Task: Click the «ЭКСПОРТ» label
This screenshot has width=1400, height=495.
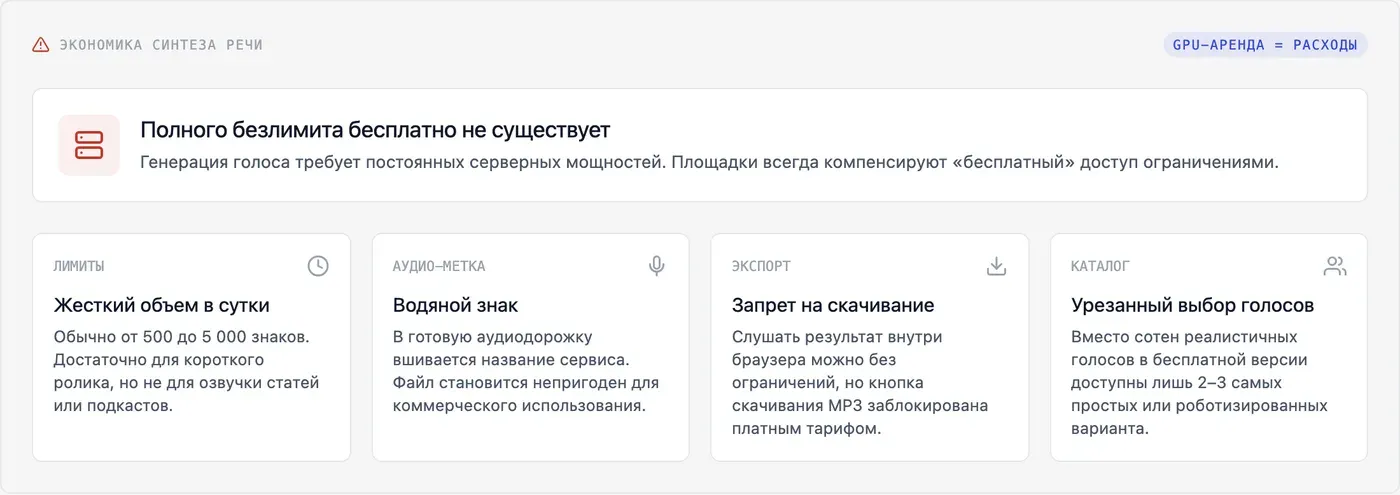Action: point(761,266)
